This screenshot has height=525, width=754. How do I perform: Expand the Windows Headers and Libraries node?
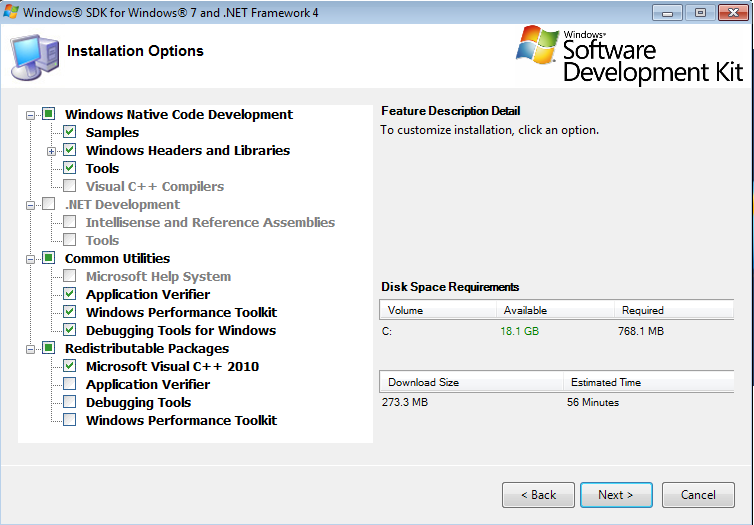tap(51, 151)
